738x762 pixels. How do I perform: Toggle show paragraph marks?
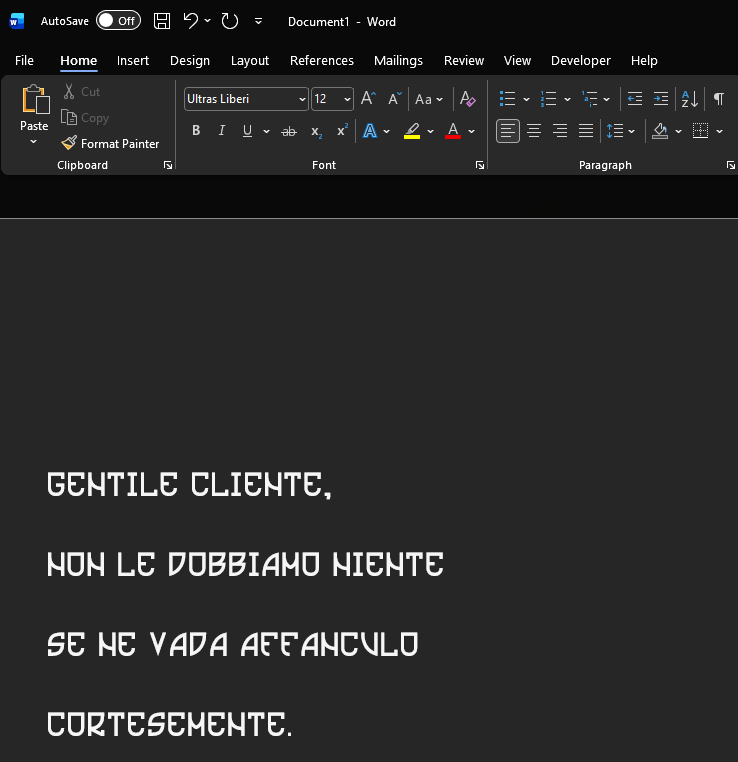tap(719, 99)
